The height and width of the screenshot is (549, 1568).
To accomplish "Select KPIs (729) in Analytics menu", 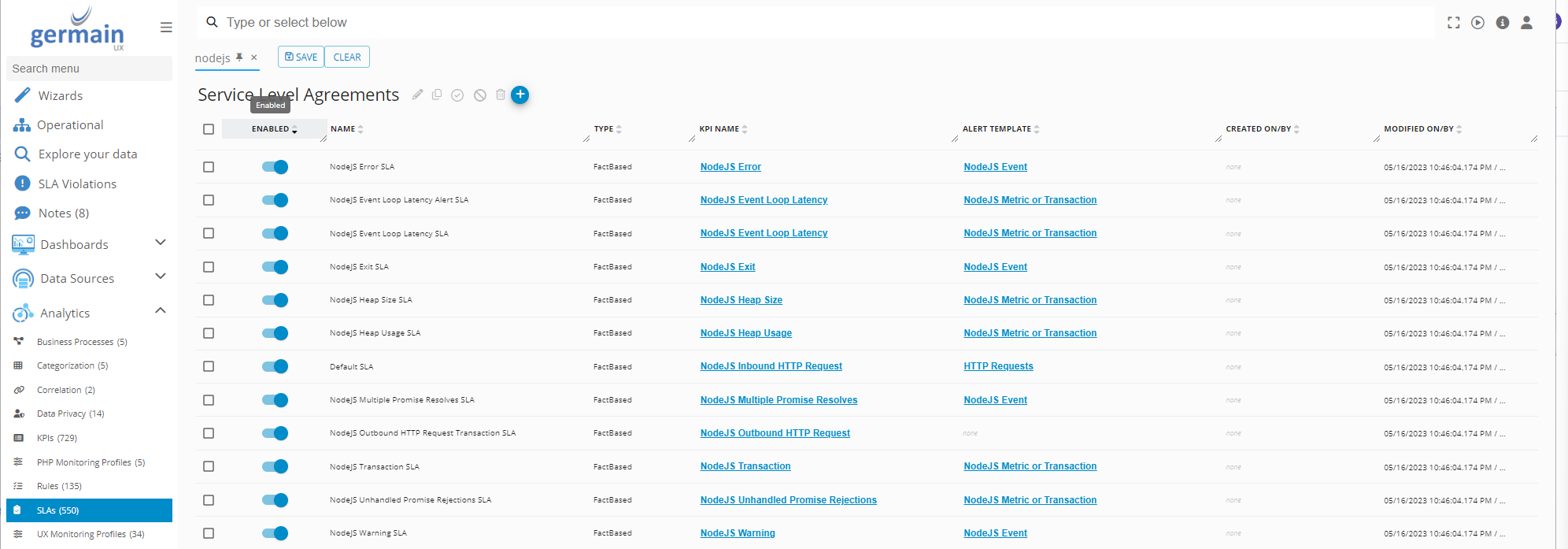I will 57,438.
